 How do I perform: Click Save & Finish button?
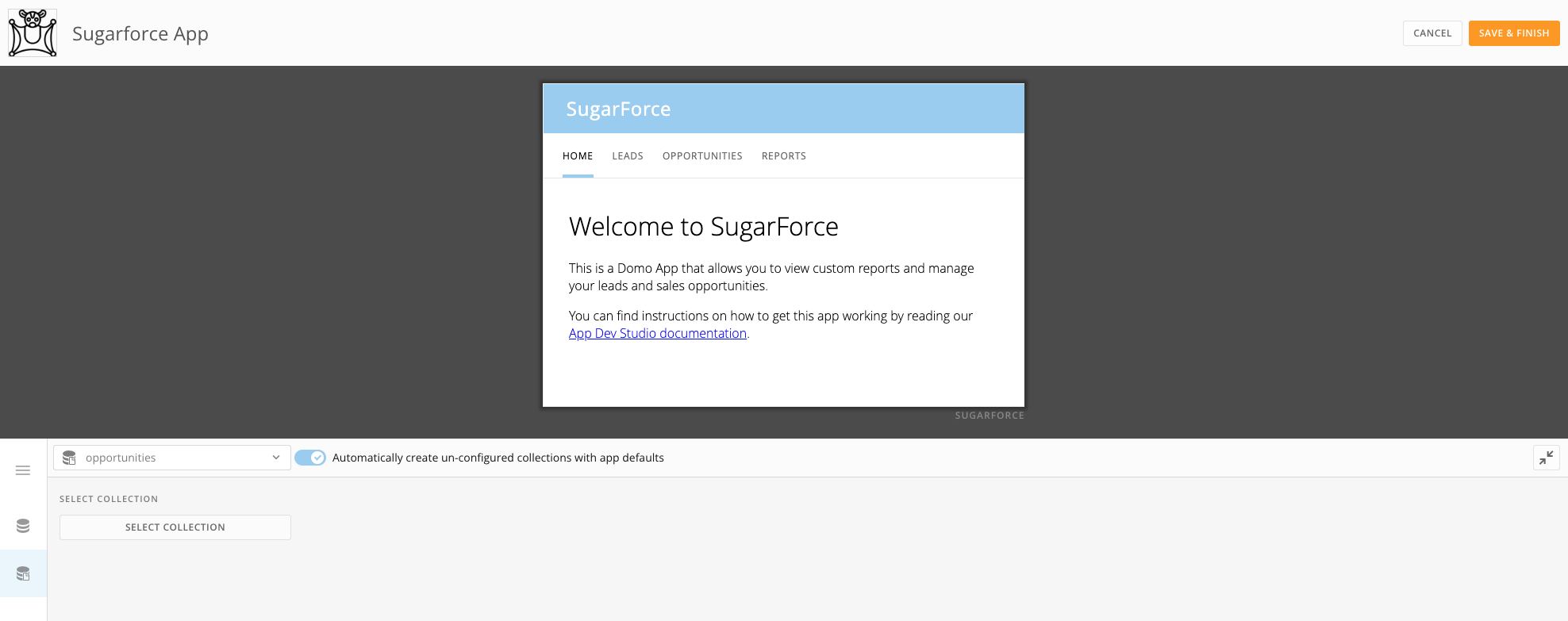1514,33
